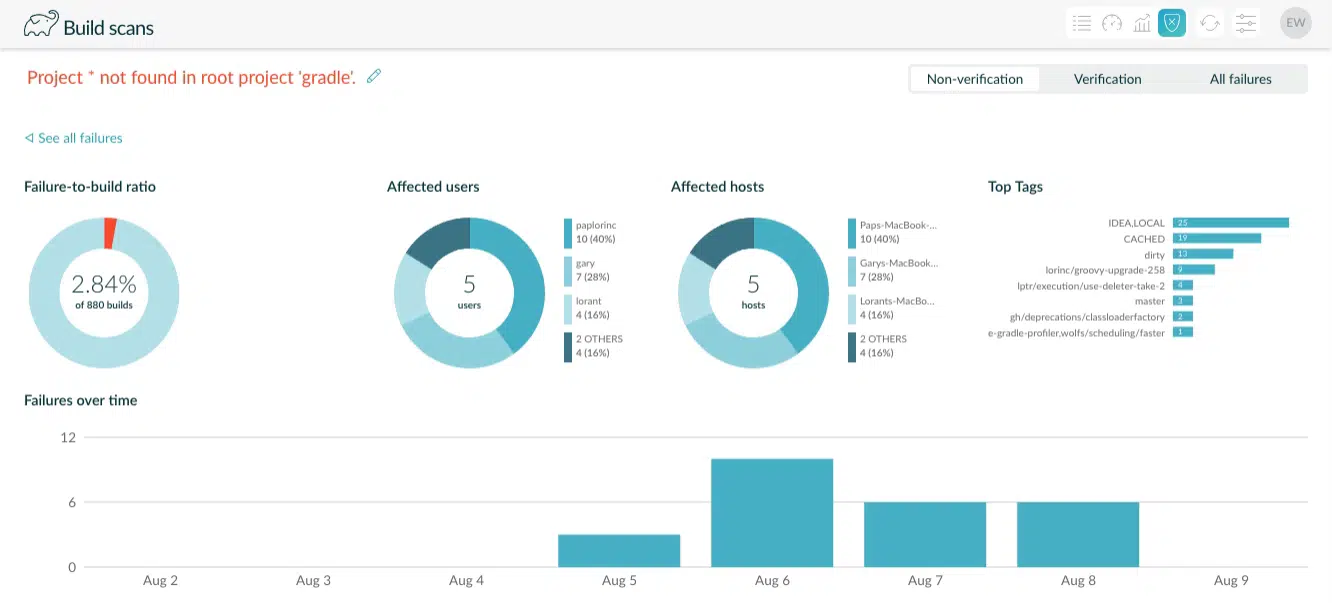This screenshot has height=603, width=1332.
Task: Click the EW user avatar
Action: pos(1296,22)
